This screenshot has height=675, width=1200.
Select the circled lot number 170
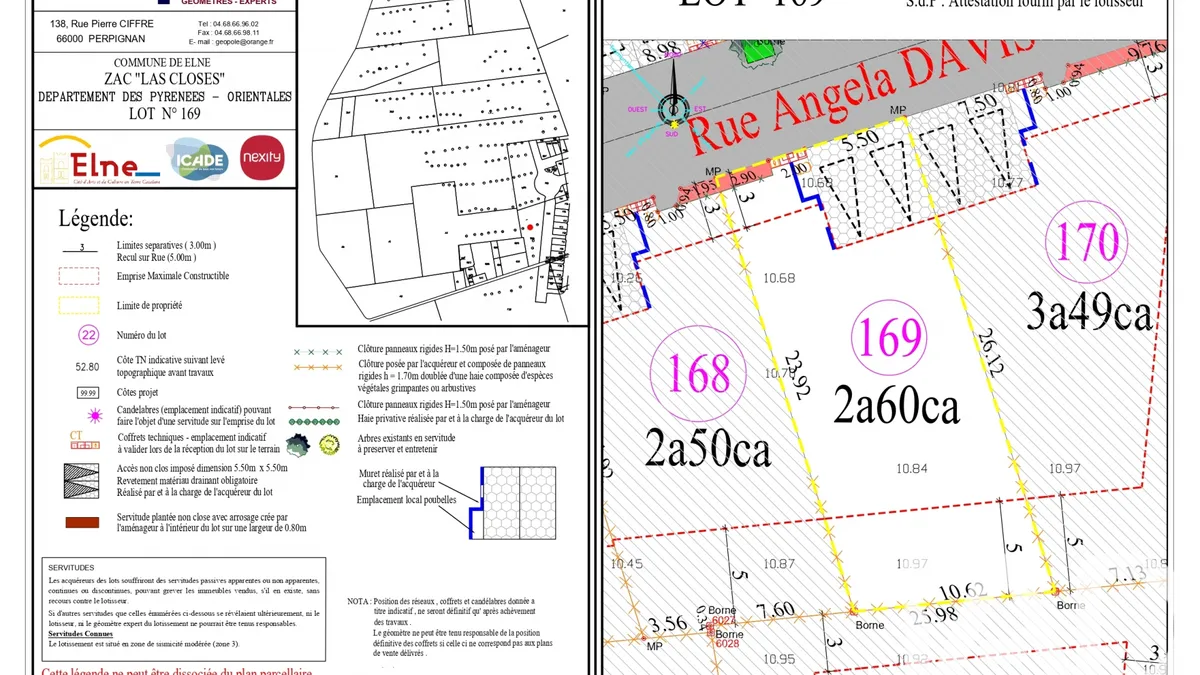[1087, 243]
